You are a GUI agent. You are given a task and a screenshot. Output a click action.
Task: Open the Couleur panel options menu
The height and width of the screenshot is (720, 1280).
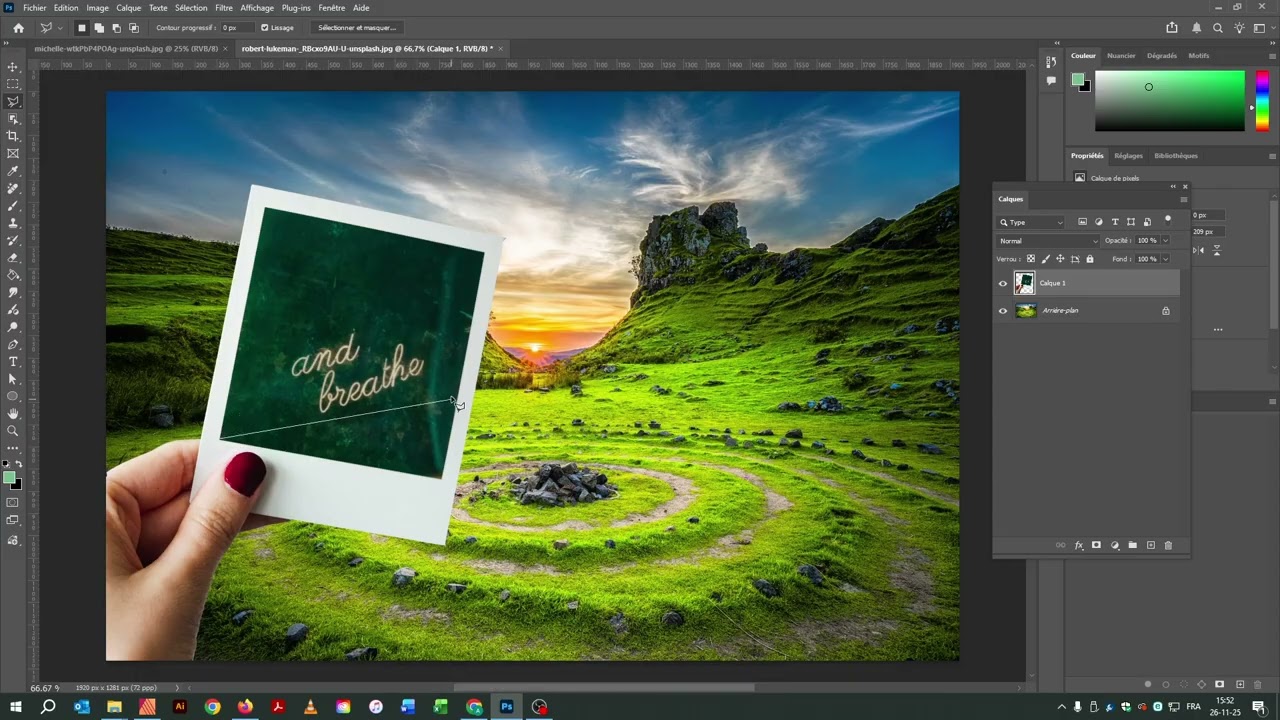point(1272,56)
